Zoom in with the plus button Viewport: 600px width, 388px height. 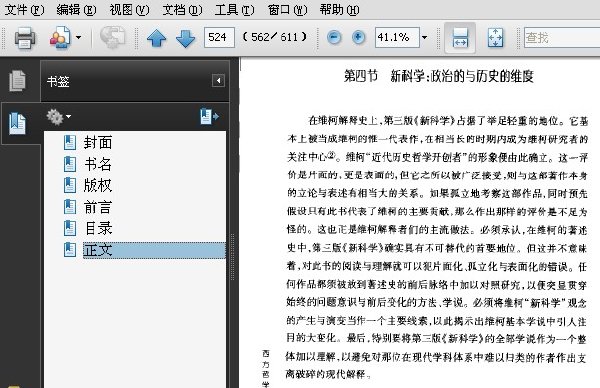coord(359,37)
